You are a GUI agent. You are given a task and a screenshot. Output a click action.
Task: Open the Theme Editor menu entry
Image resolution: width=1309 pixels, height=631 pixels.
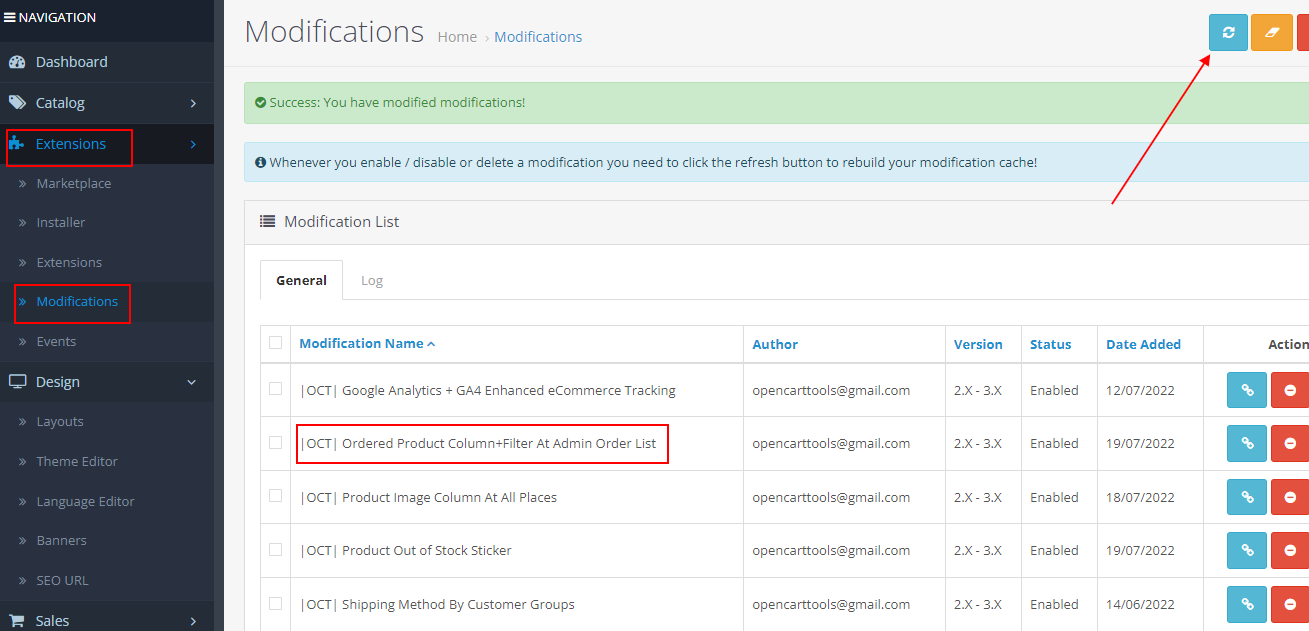click(75, 460)
